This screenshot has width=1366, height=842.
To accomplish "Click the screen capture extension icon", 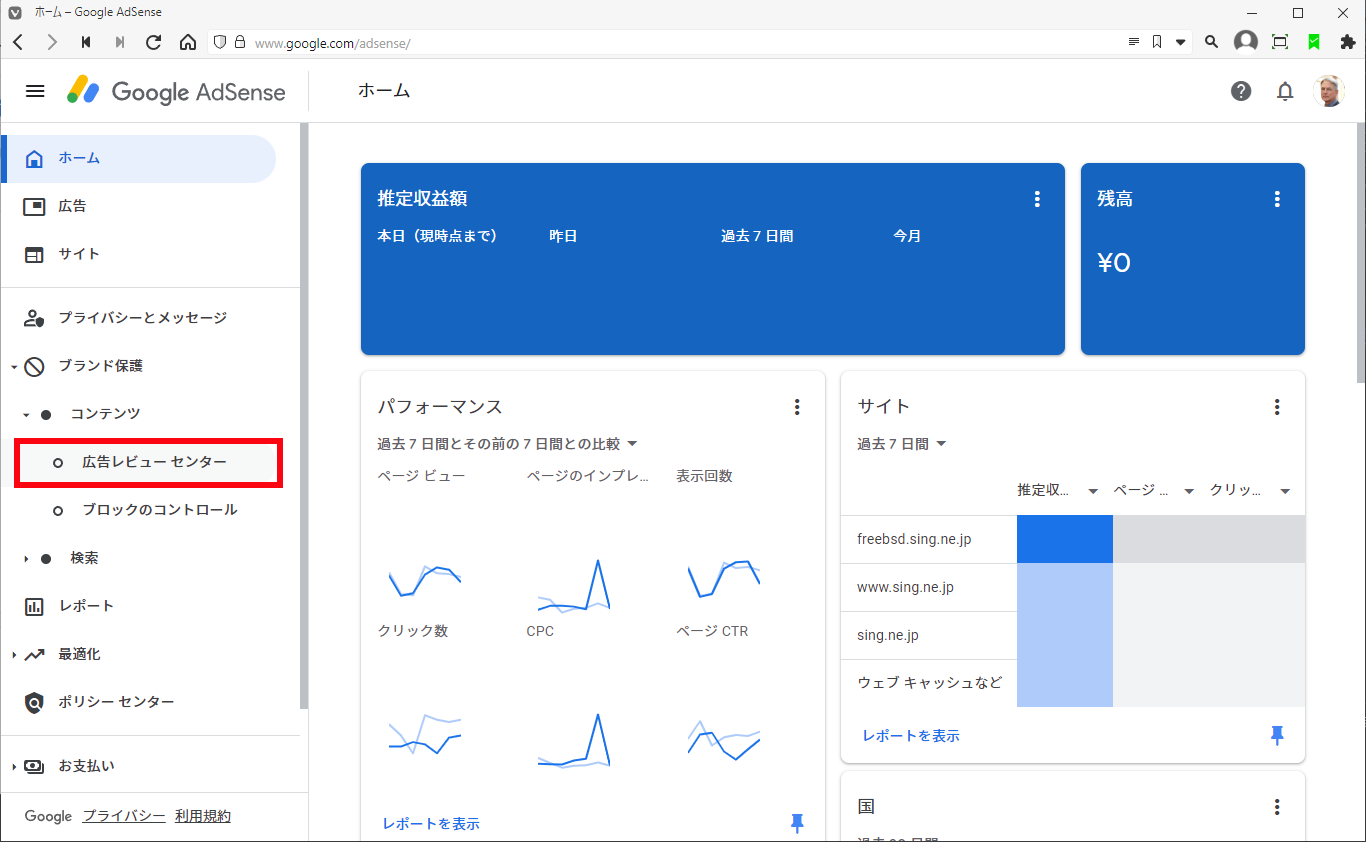I will (x=1280, y=42).
